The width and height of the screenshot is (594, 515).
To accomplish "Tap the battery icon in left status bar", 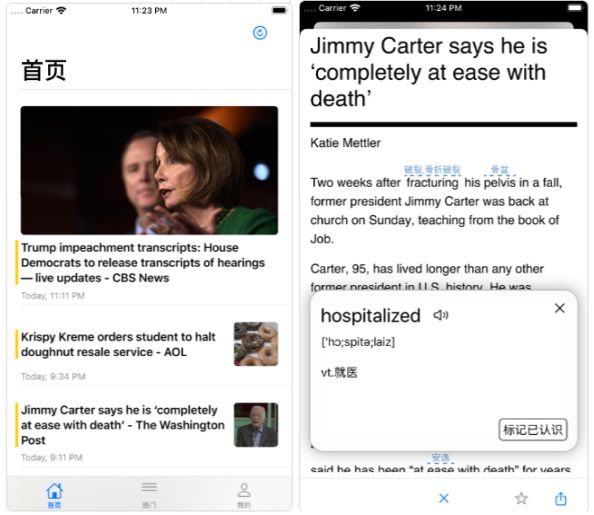I will [x=280, y=11].
